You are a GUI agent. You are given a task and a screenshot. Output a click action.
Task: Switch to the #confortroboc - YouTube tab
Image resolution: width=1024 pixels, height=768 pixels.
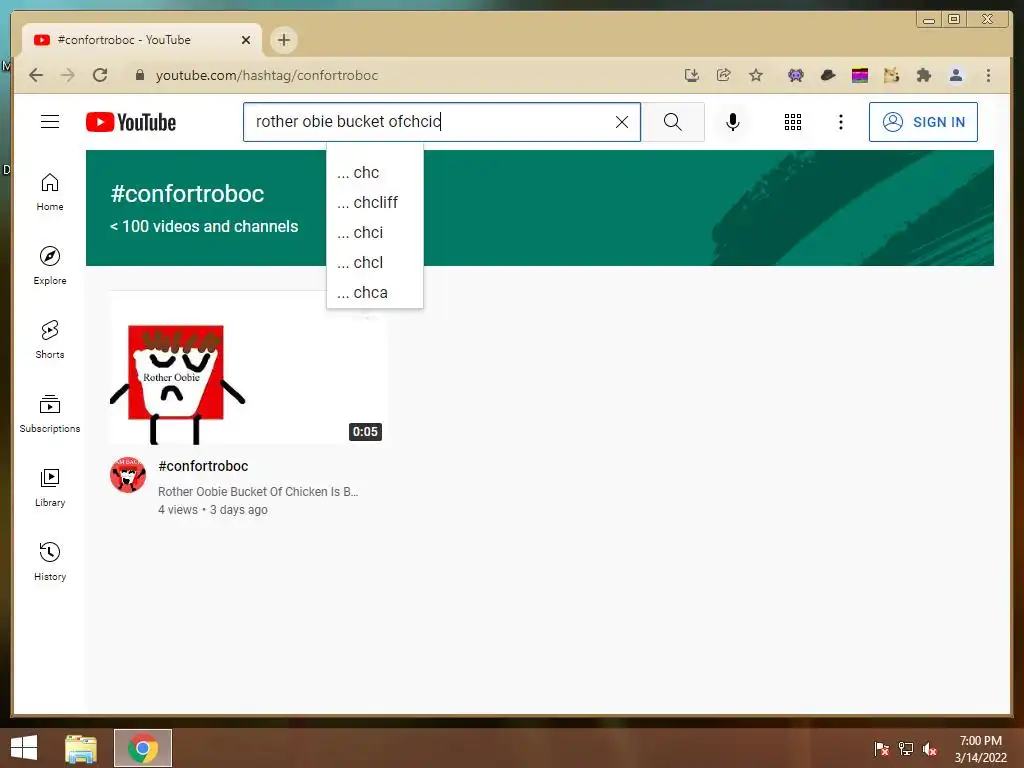point(140,40)
